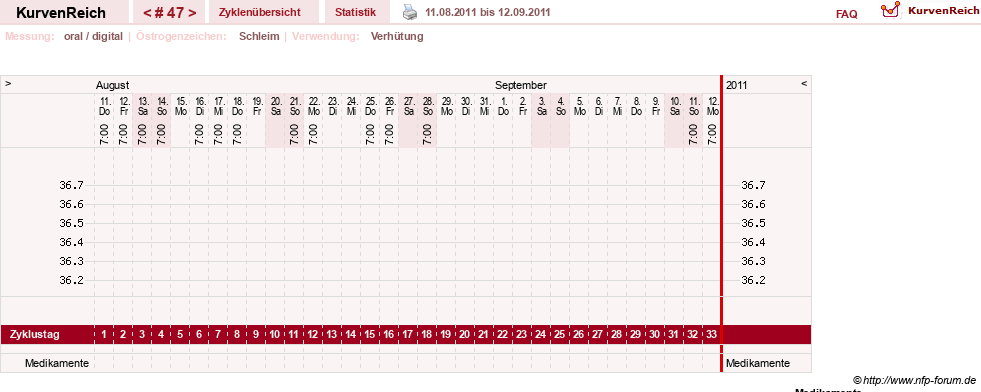Image resolution: width=981 pixels, height=392 pixels.
Task: Click the August month header
Action: (113, 85)
